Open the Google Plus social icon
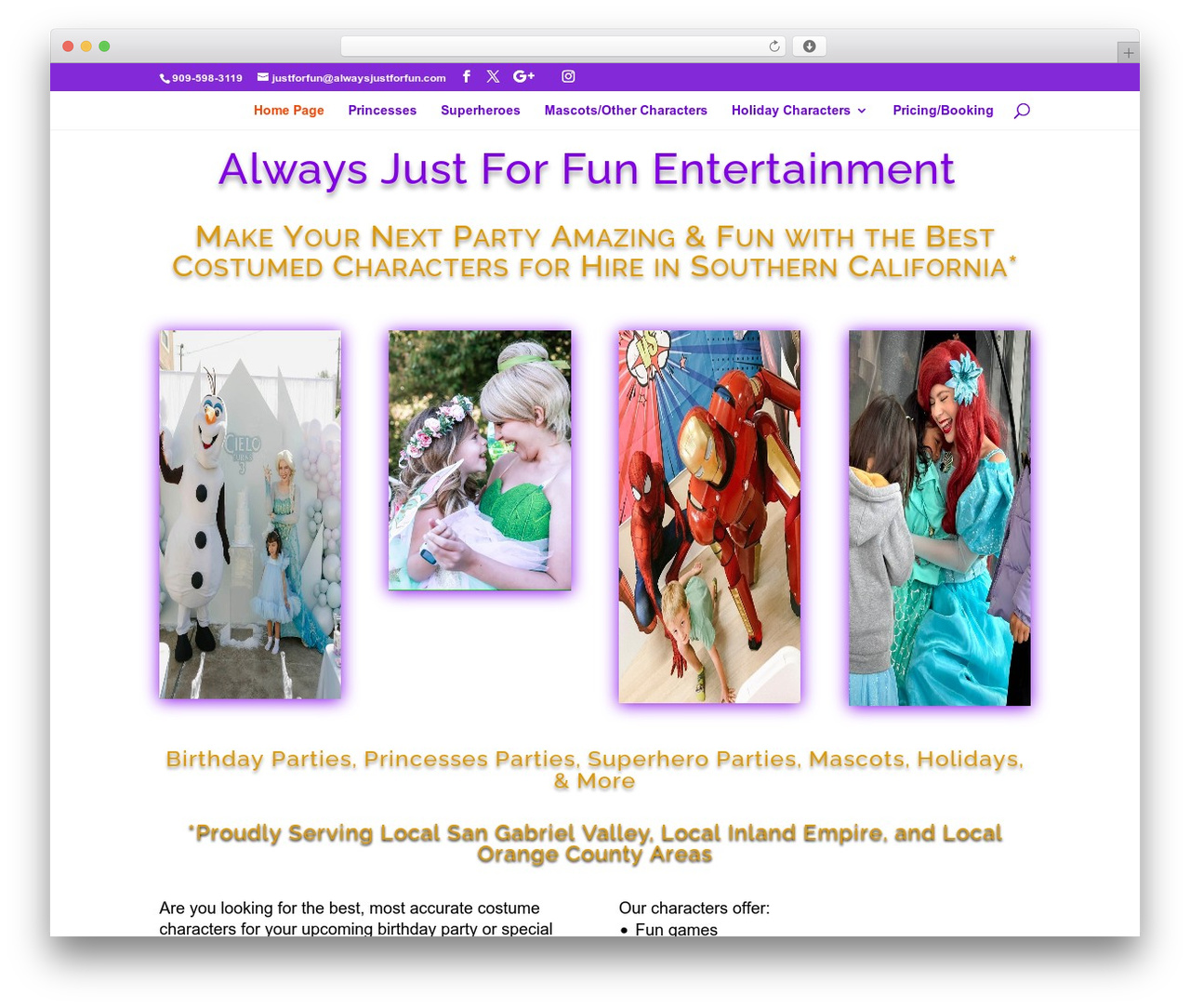The image size is (1190, 1008). (523, 76)
